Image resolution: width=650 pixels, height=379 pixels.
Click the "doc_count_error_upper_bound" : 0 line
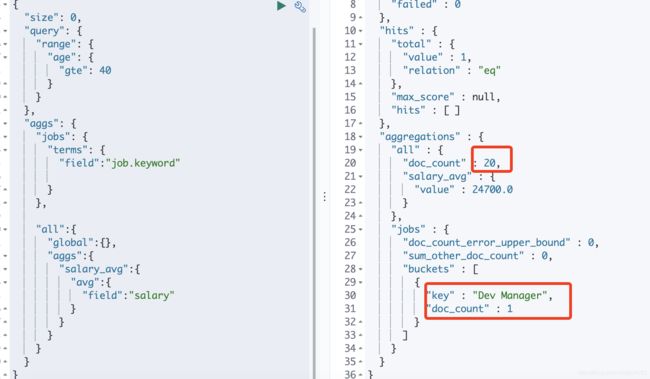tap(501, 243)
